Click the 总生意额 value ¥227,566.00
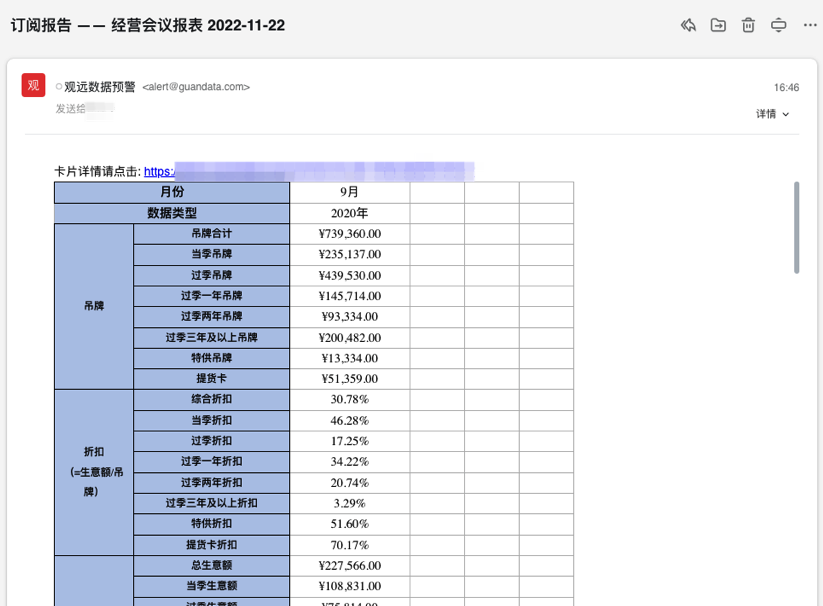This screenshot has width=823, height=606. [349, 566]
